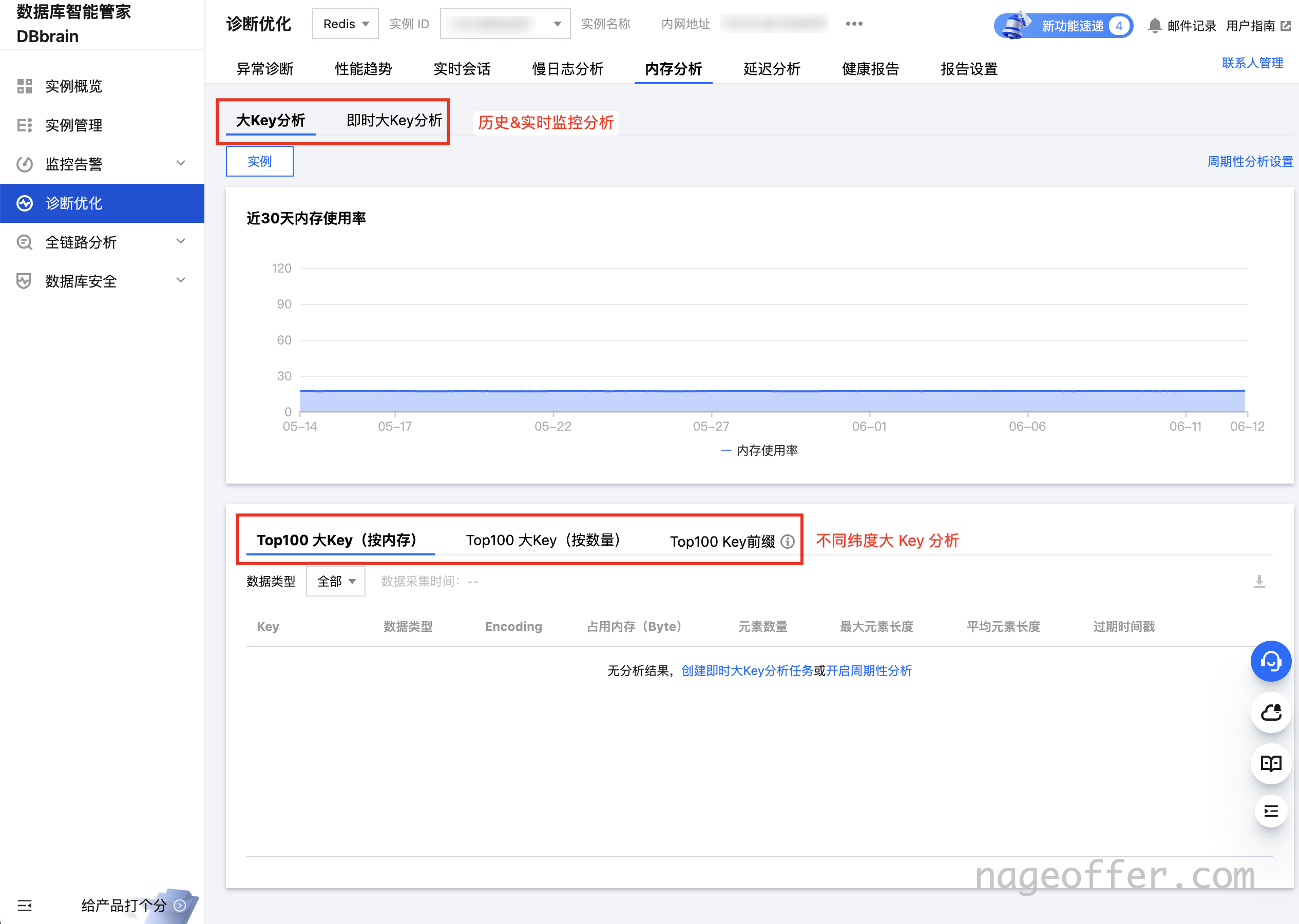This screenshot has width=1299, height=924.
Task: Expand the 监控告警 menu chevron
Action: tap(181, 163)
